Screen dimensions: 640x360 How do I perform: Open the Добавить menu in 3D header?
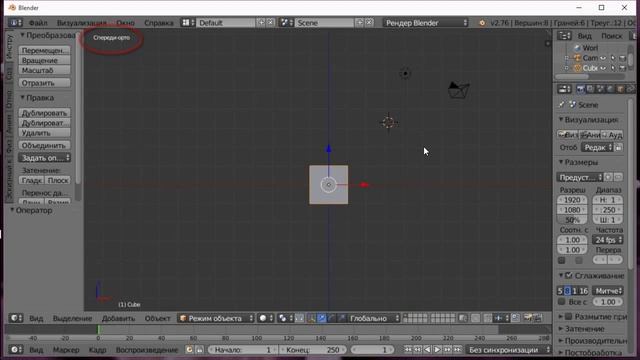click(x=118, y=318)
